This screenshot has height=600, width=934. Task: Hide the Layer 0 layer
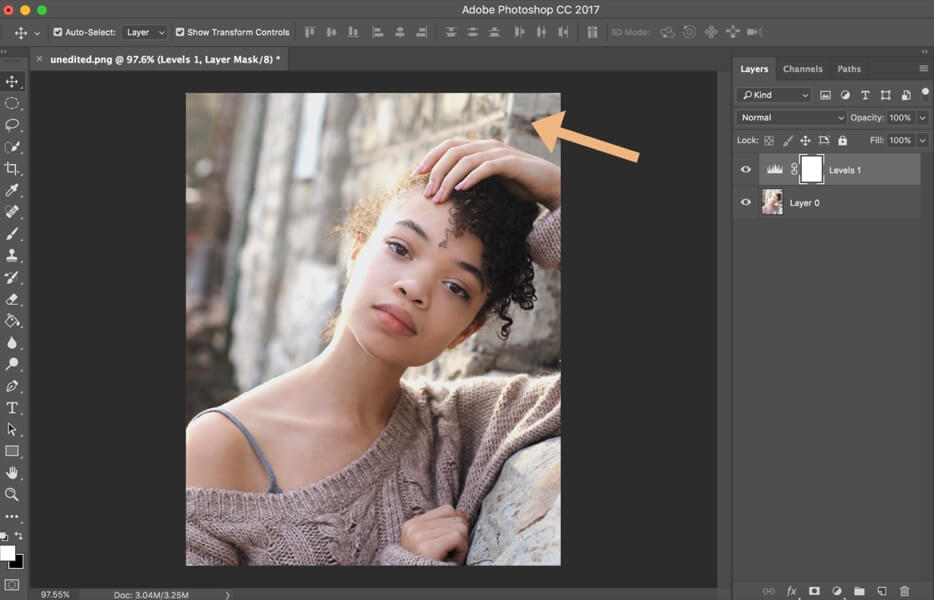[x=745, y=202]
